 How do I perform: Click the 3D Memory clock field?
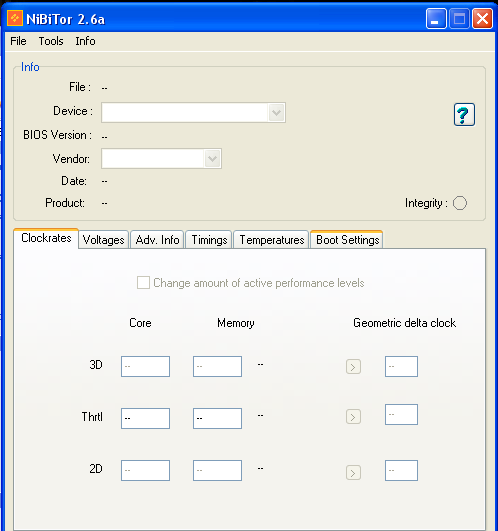click(217, 366)
